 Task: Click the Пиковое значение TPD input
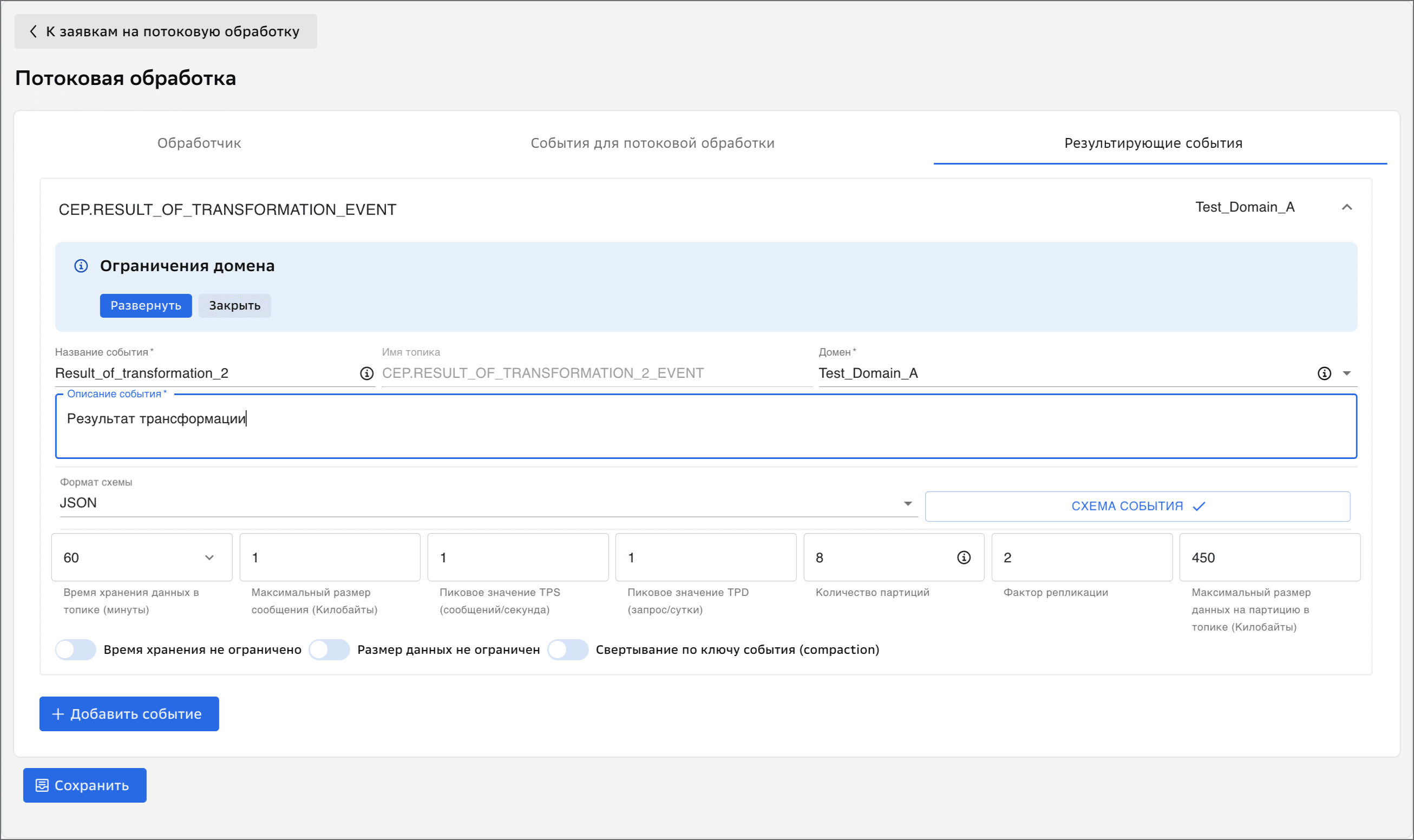pos(706,557)
